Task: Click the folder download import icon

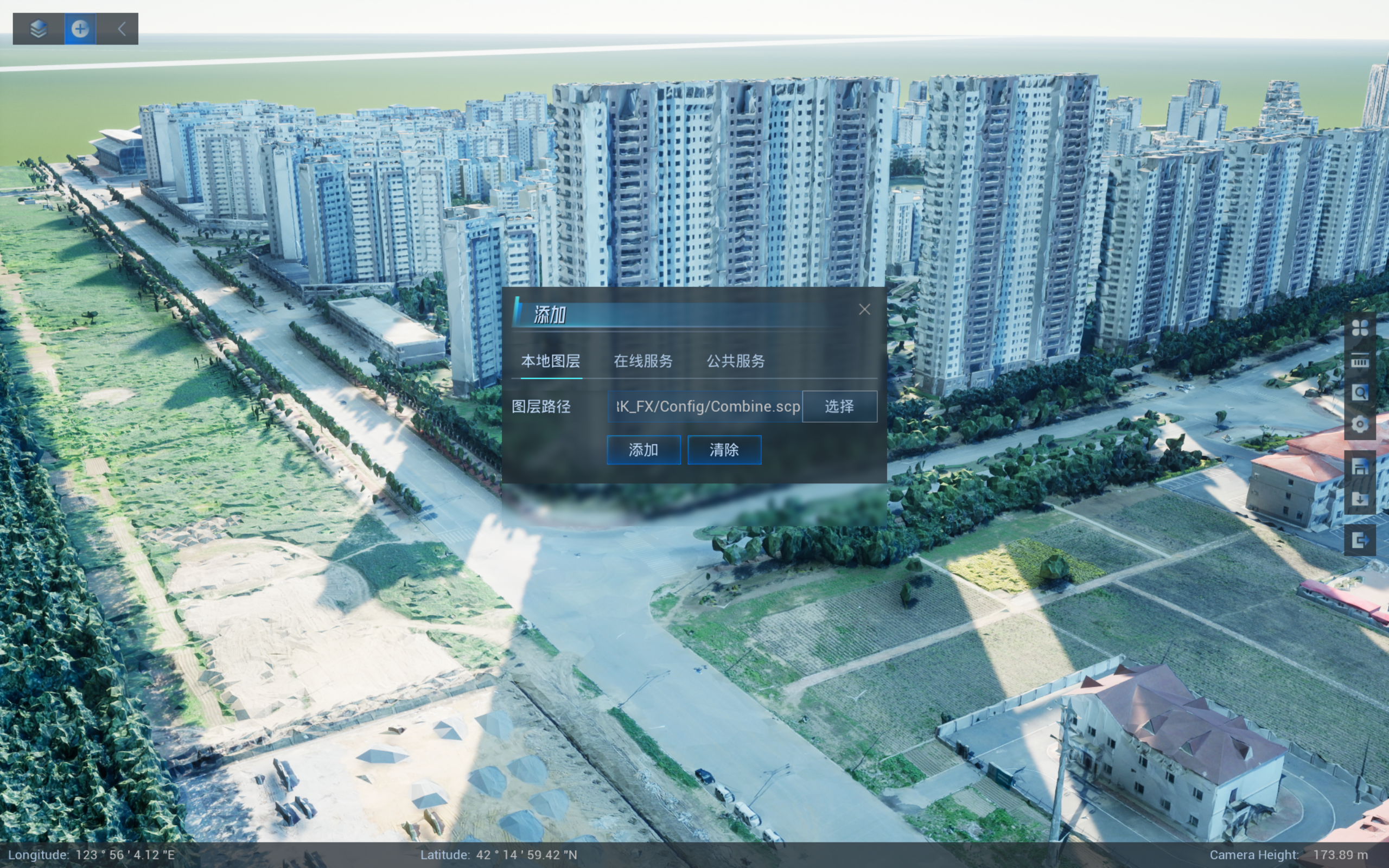Action: [x=1360, y=499]
